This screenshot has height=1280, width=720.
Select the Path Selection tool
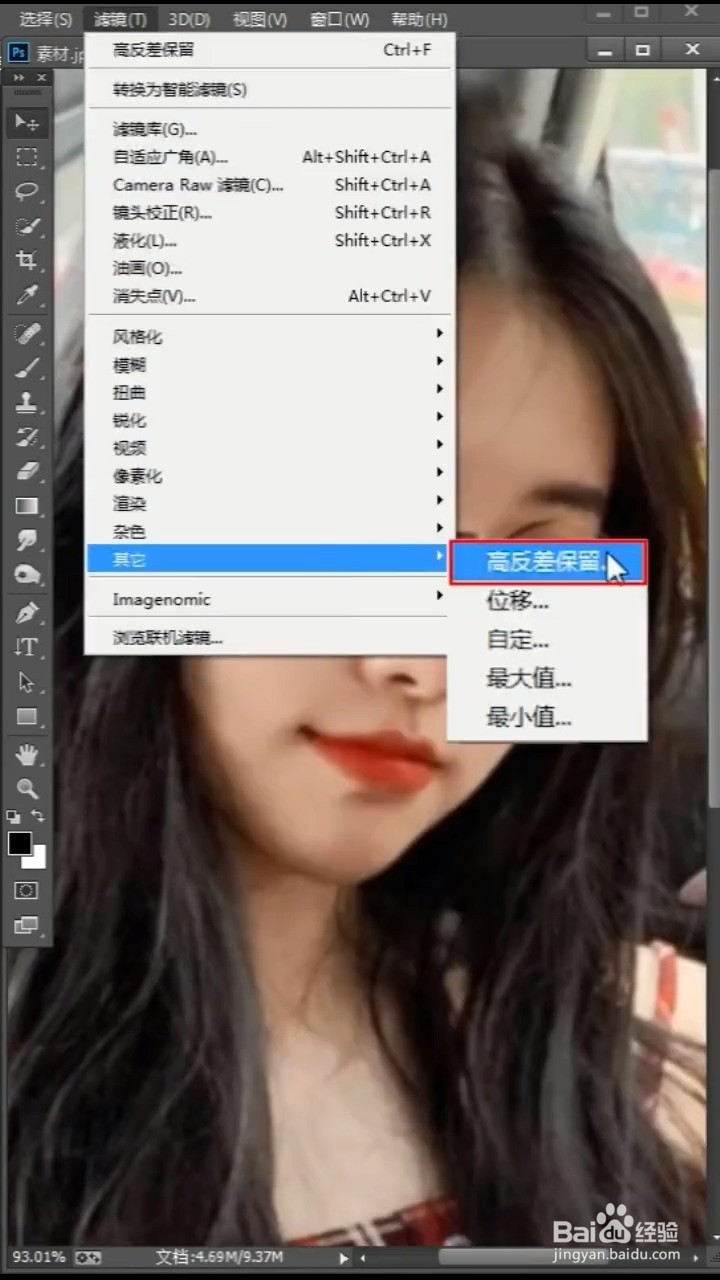pyautogui.click(x=27, y=682)
